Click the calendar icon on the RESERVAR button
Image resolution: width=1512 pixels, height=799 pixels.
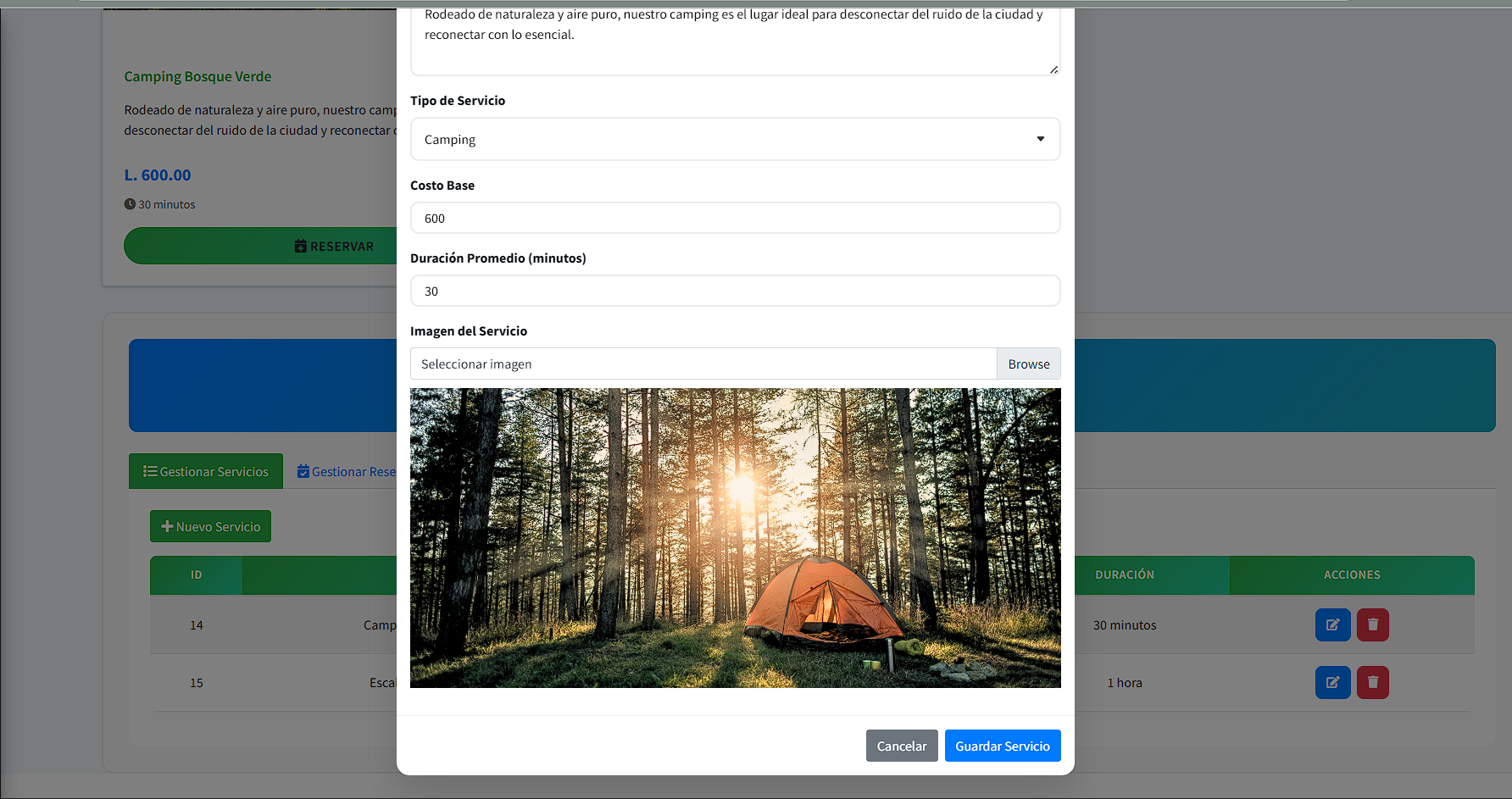click(300, 247)
